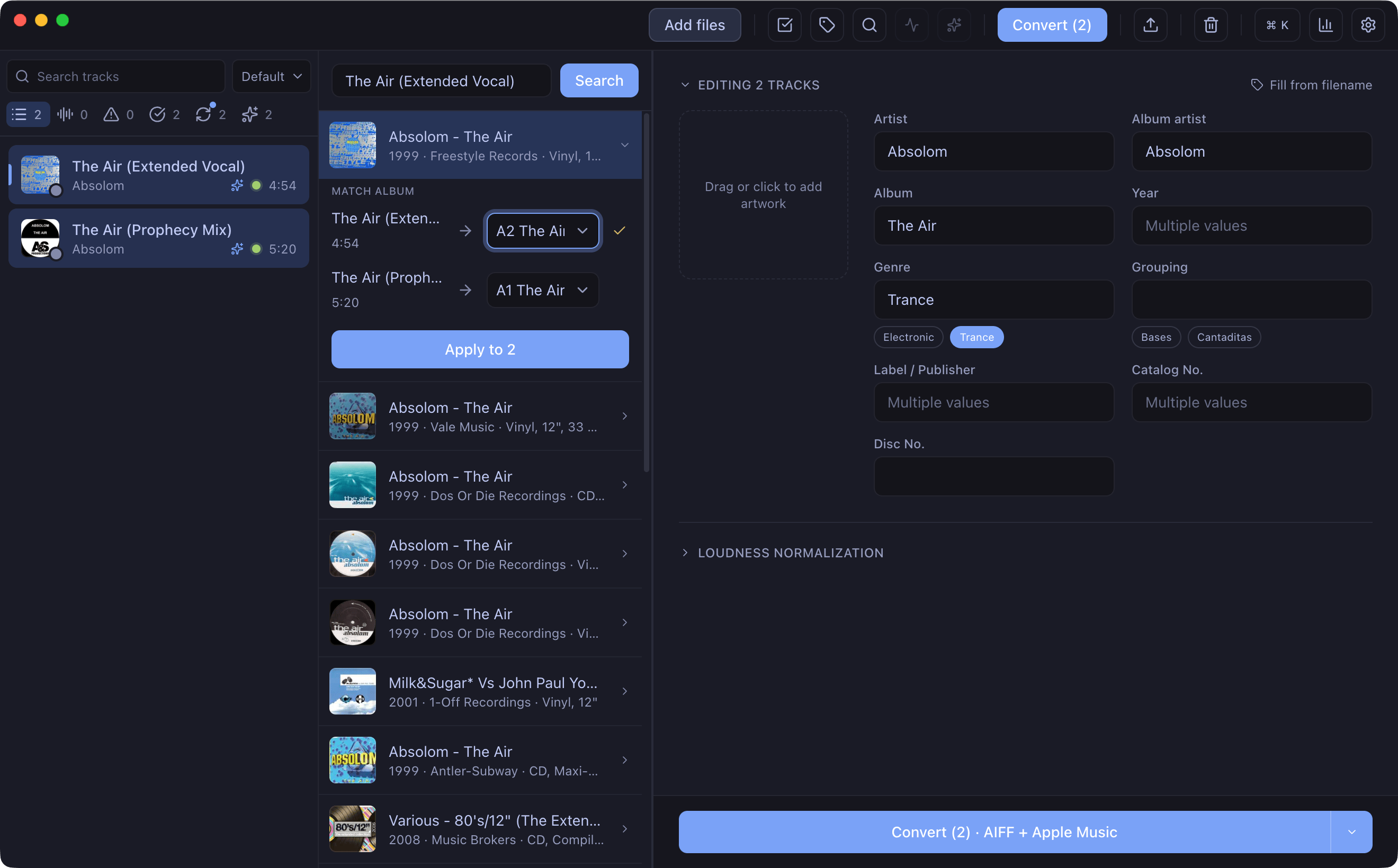The image size is (1398, 868).
Task: Click green status dot on Extended Vocal track
Action: click(257, 185)
